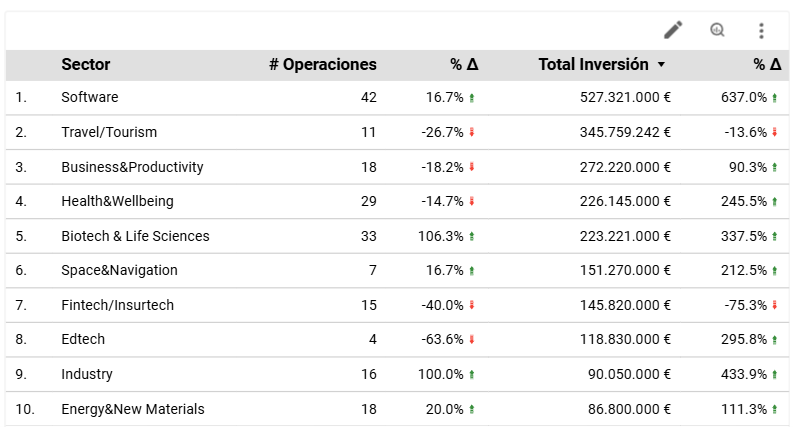This screenshot has height=427, width=793.
Task: Click green up arrow beside 433.9%
Action: click(x=775, y=374)
